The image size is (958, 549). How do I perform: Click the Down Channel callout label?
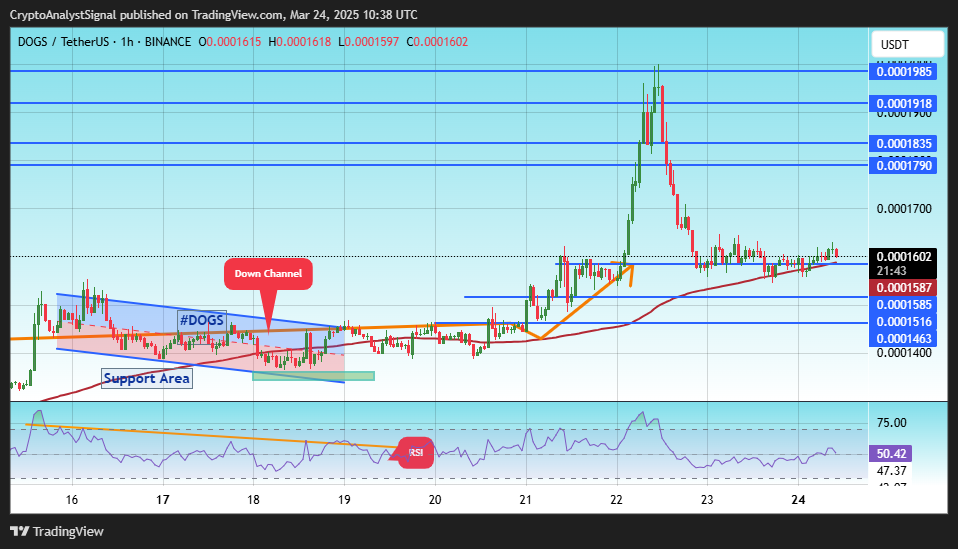point(268,274)
